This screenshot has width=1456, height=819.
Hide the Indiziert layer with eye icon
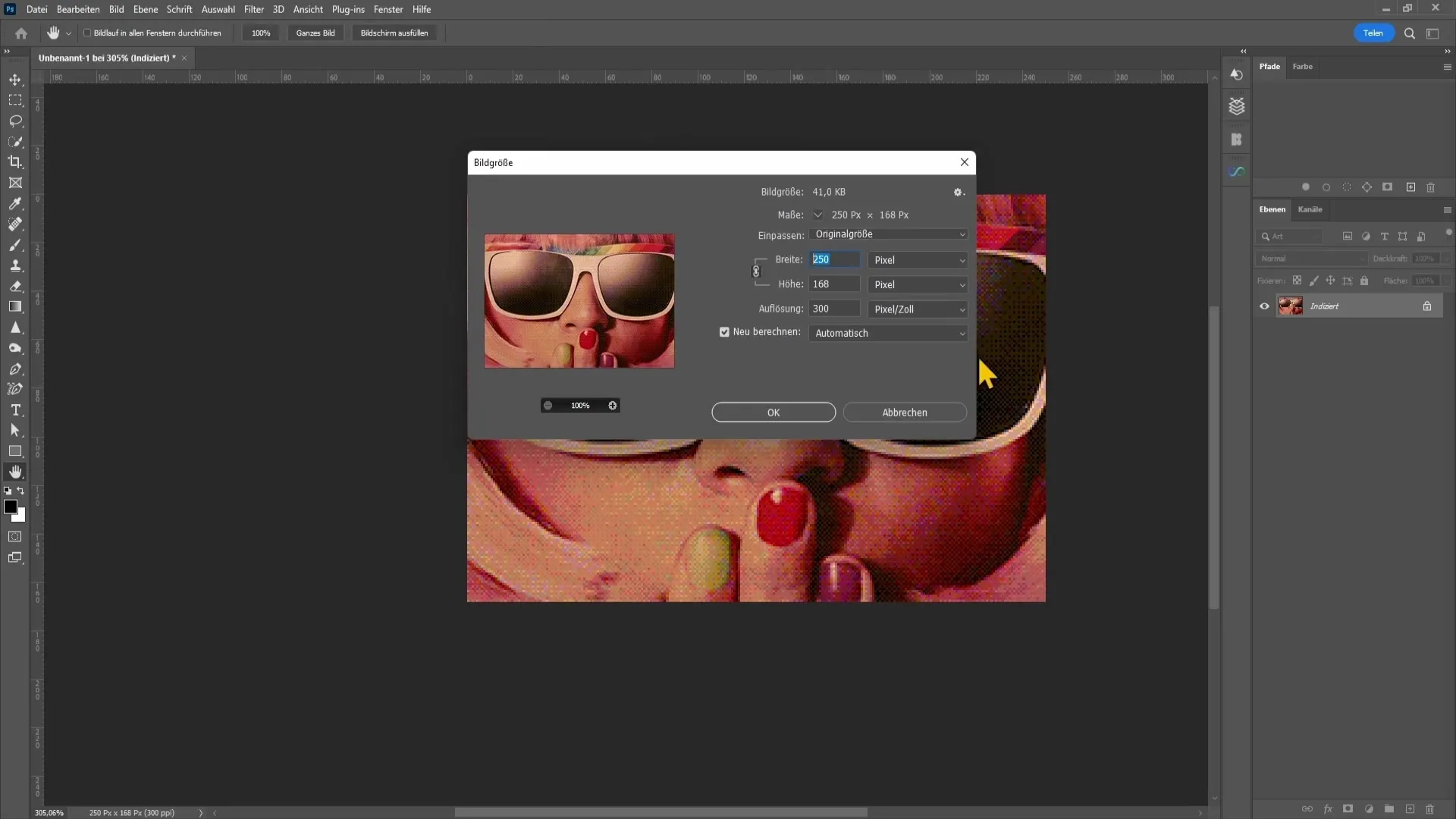click(x=1264, y=306)
